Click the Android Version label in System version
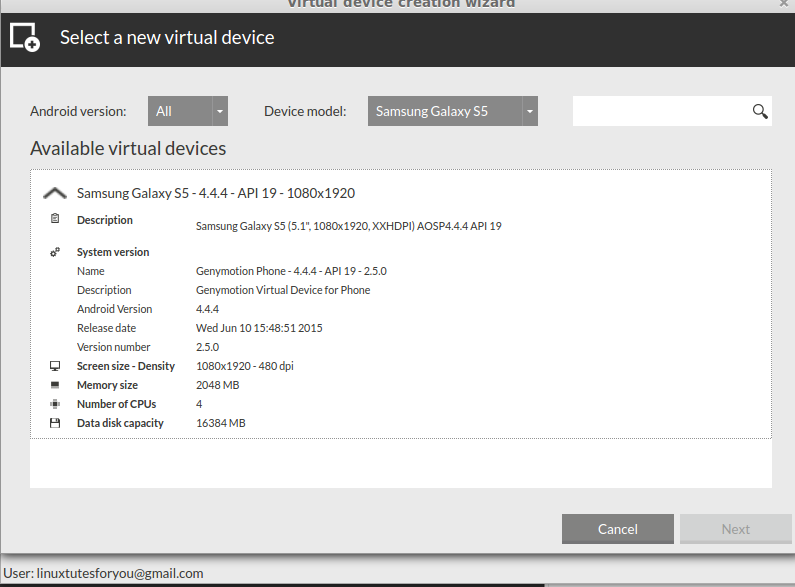 point(115,309)
